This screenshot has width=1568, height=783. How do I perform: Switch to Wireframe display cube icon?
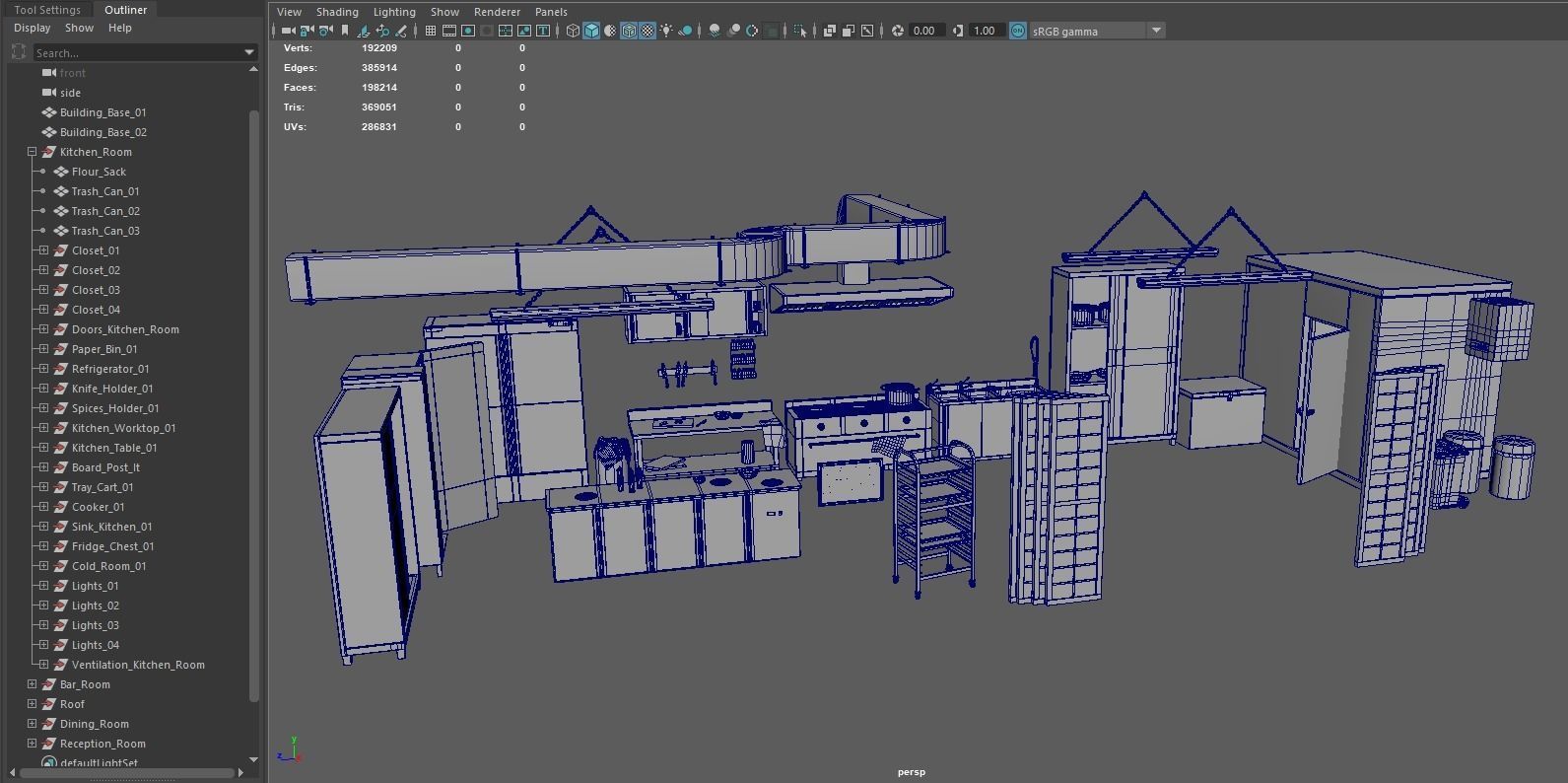pyautogui.click(x=573, y=31)
